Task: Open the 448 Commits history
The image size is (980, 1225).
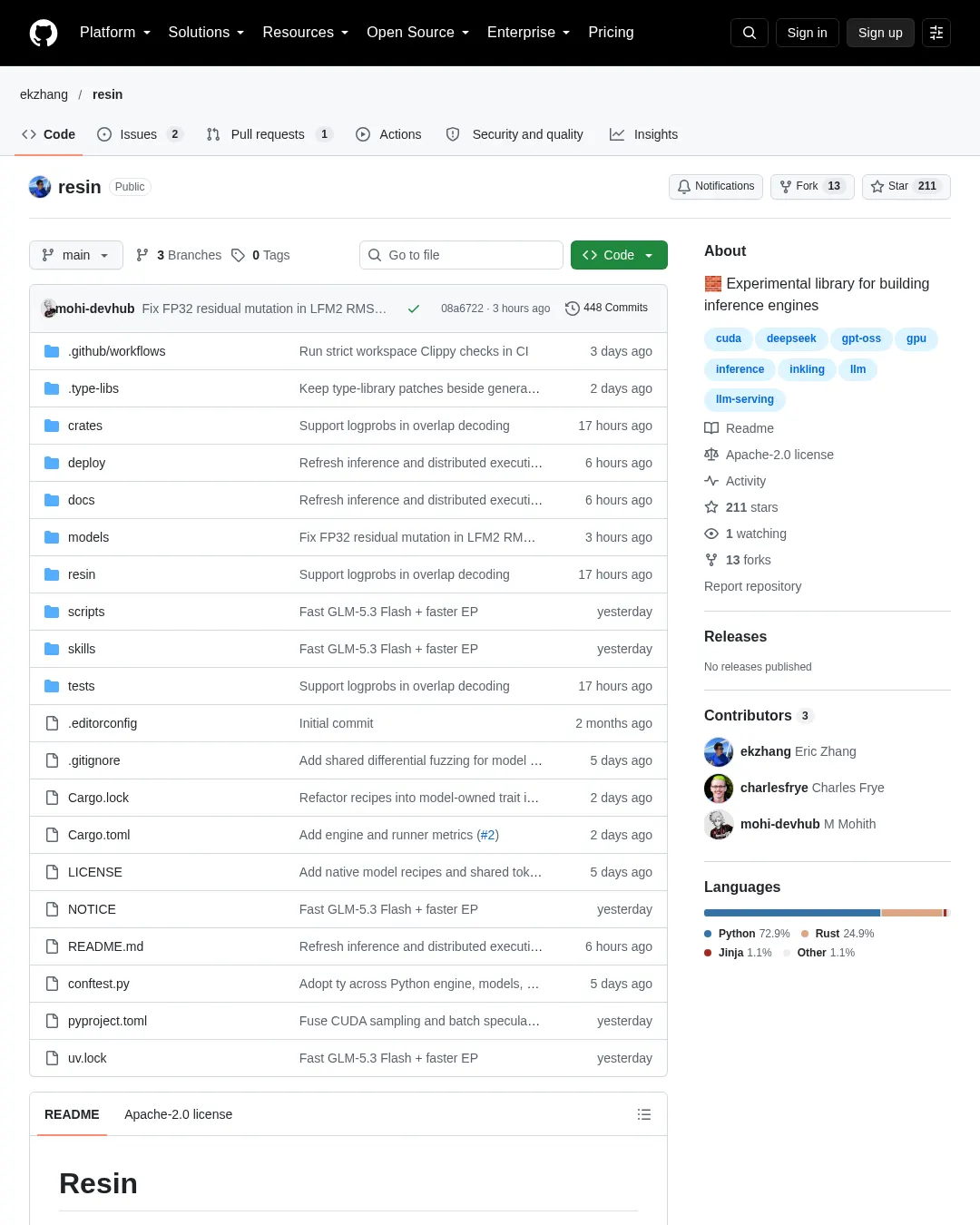Action: 606,309
